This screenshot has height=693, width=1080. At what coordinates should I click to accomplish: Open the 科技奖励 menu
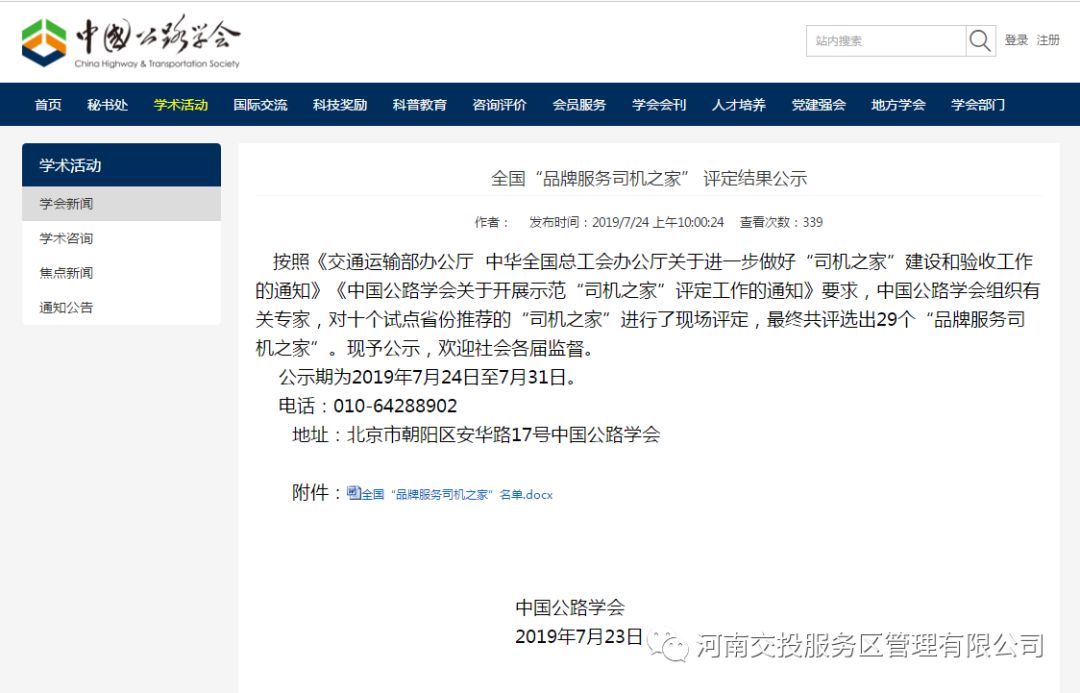(x=340, y=105)
